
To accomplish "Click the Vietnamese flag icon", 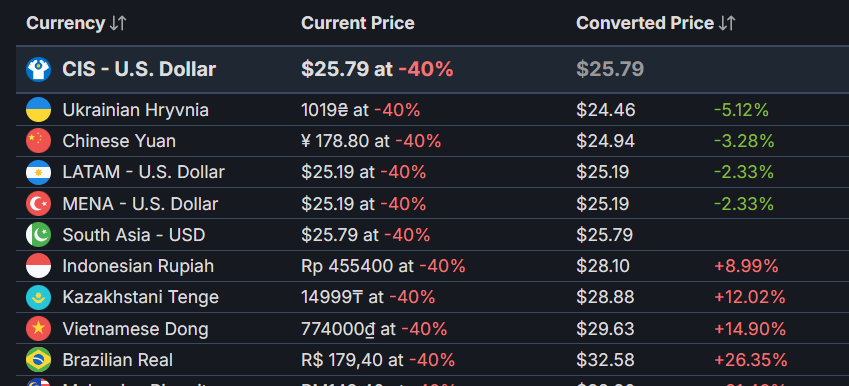I will tap(38, 329).
